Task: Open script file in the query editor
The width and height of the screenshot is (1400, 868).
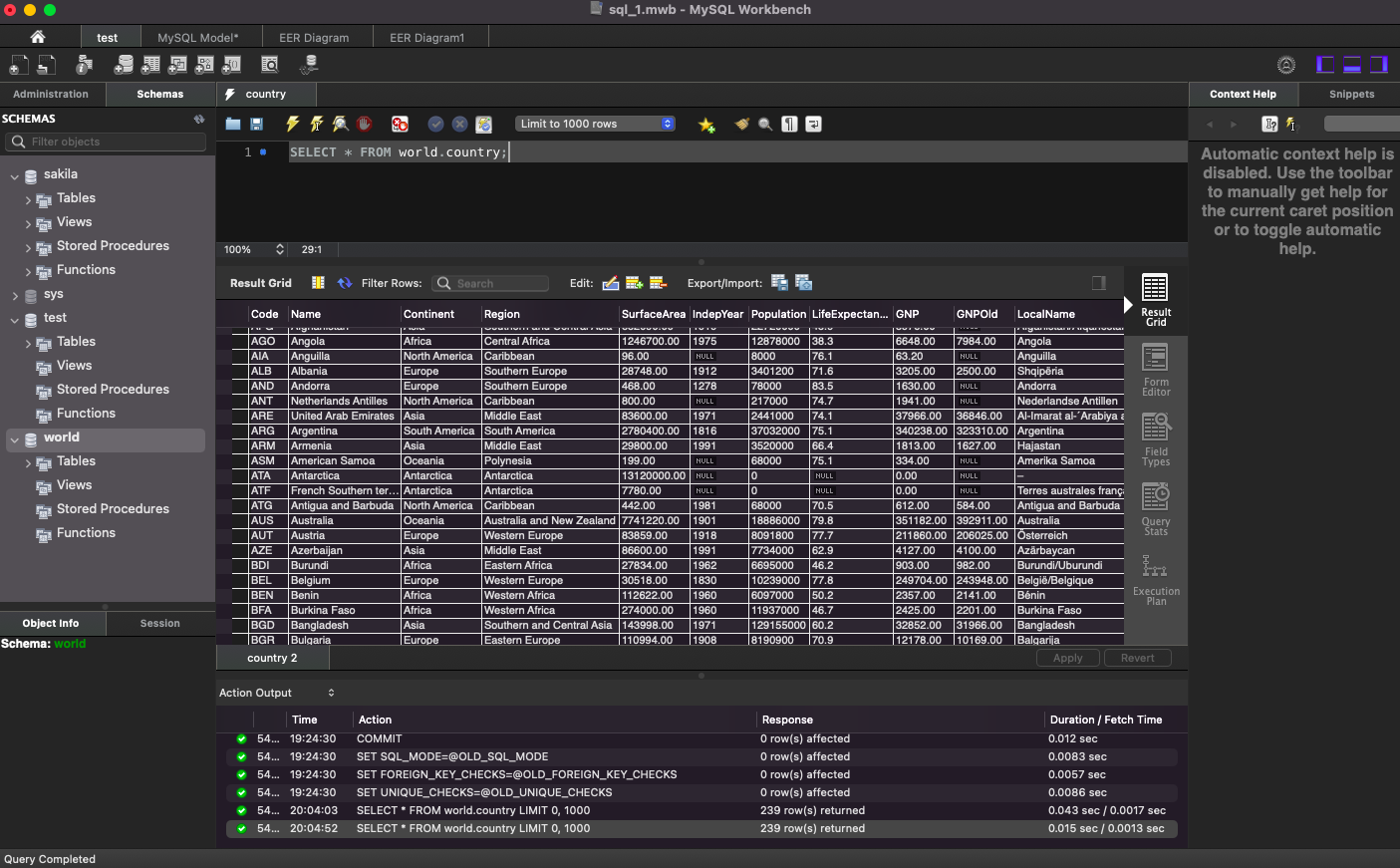Action: point(233,125)
